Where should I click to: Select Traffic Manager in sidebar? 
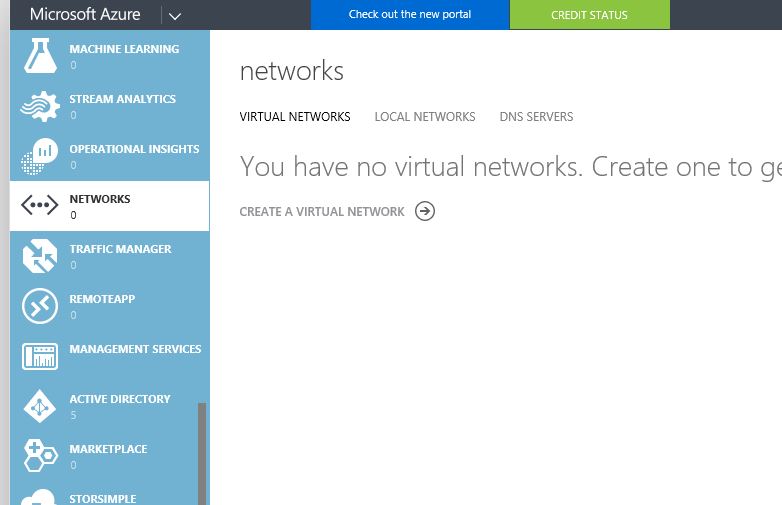(120, 249)
